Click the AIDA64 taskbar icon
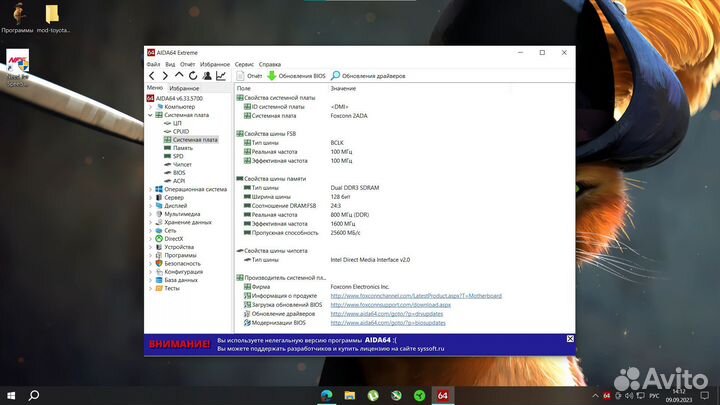The image size is (720, 405). (442, 395)
